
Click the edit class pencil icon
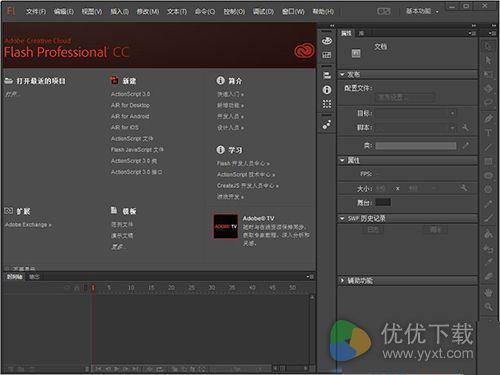pyautogui.click(x=465, y=145)
